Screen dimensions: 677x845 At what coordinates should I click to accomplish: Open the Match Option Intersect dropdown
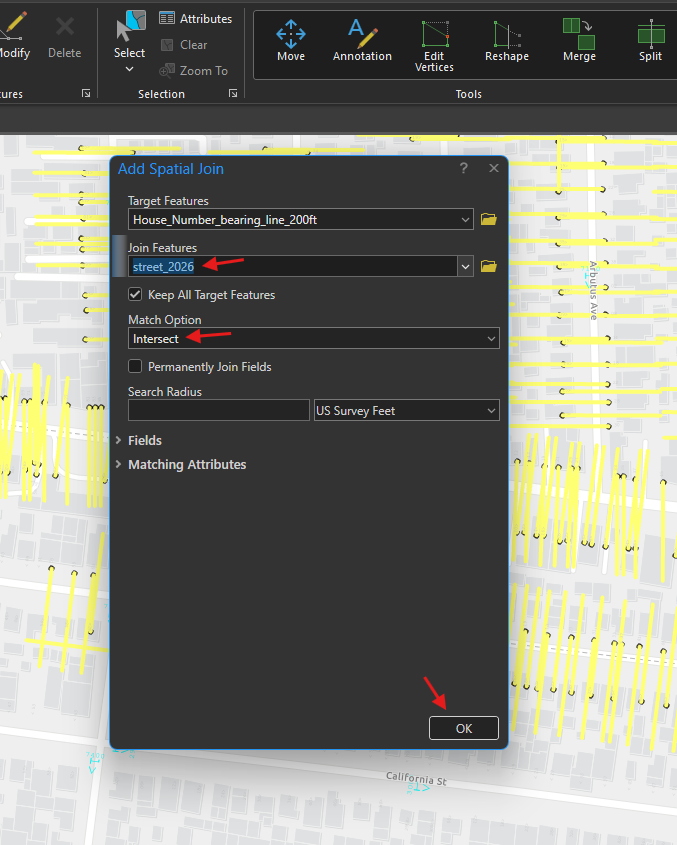click(314, 338)
